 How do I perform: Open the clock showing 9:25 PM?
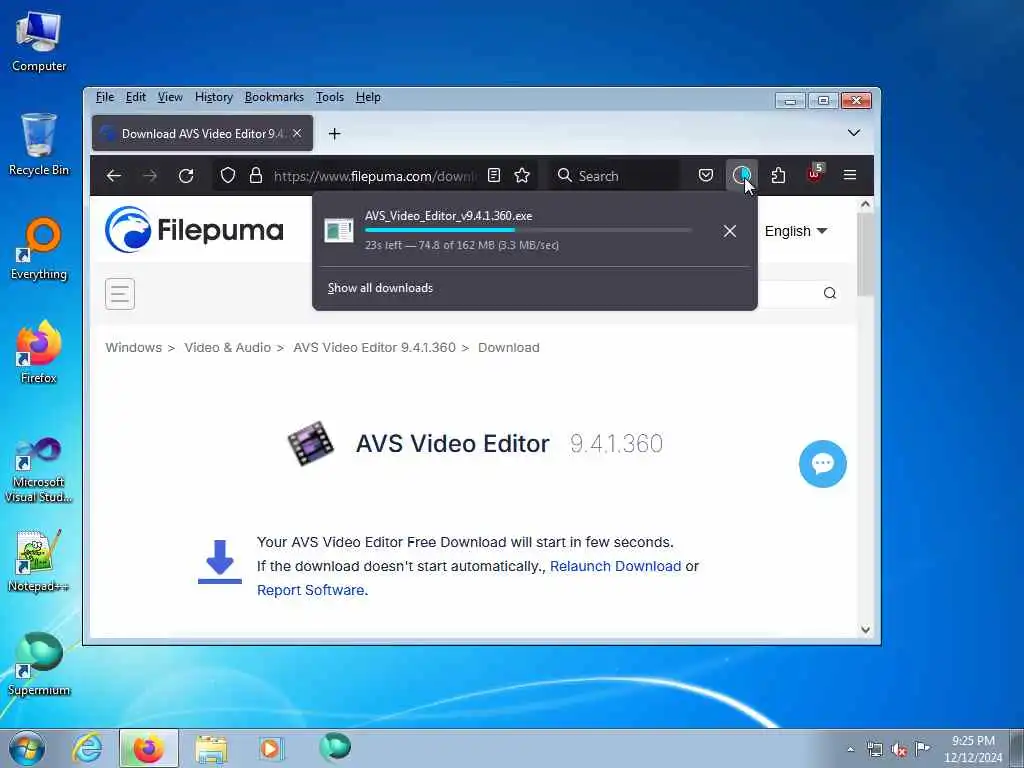point(973,749)
